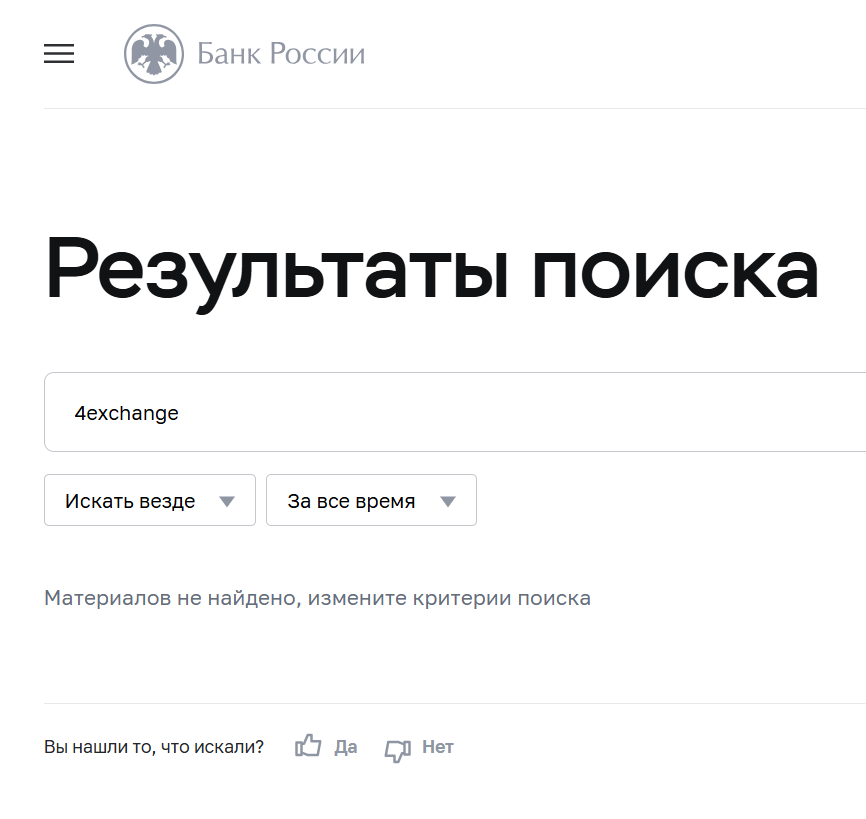Viewport: 866px width, 819px height.
Task: Click the Bank of Russia eagle logo
Action: [x=154, y=54]
